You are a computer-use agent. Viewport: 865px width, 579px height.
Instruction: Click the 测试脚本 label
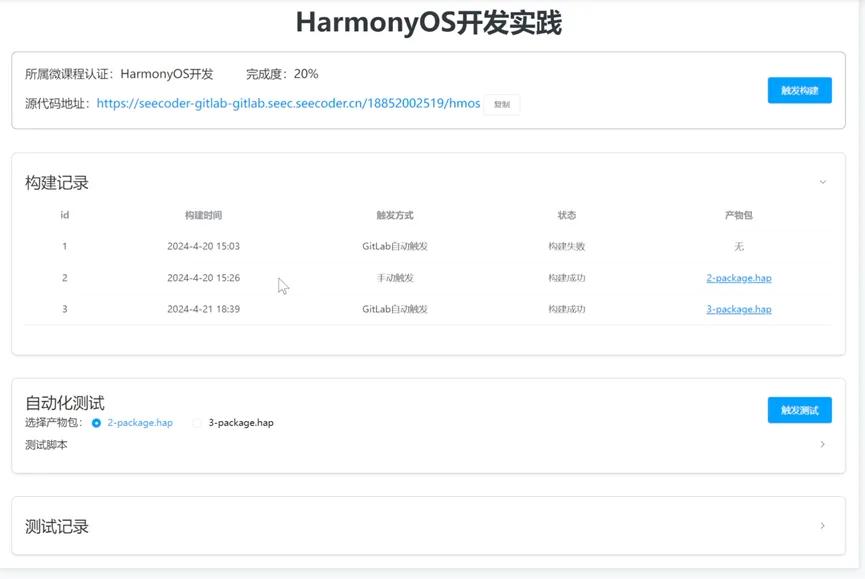tap(46, 445)
